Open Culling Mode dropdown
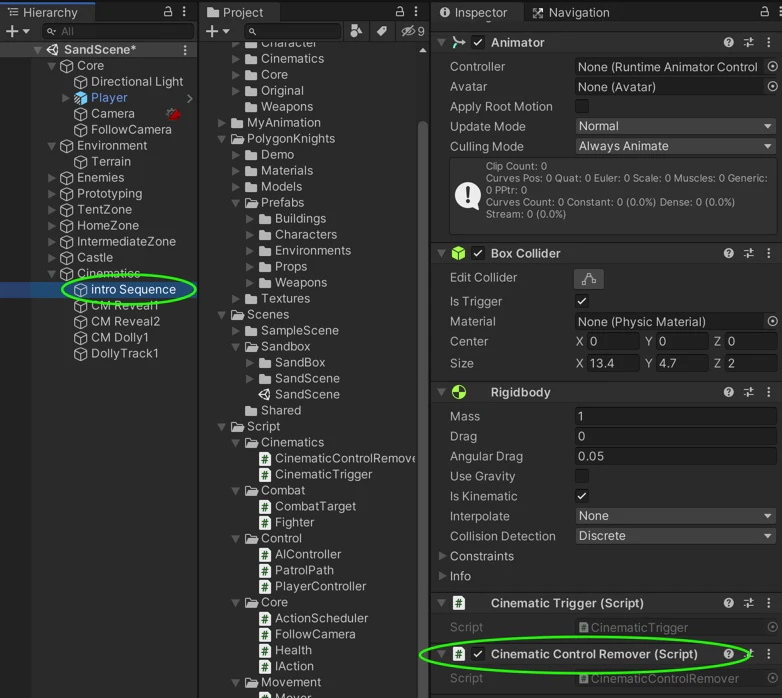Viewport: 782px width, 698px height. pyautogui.click(x=675, y=146)
